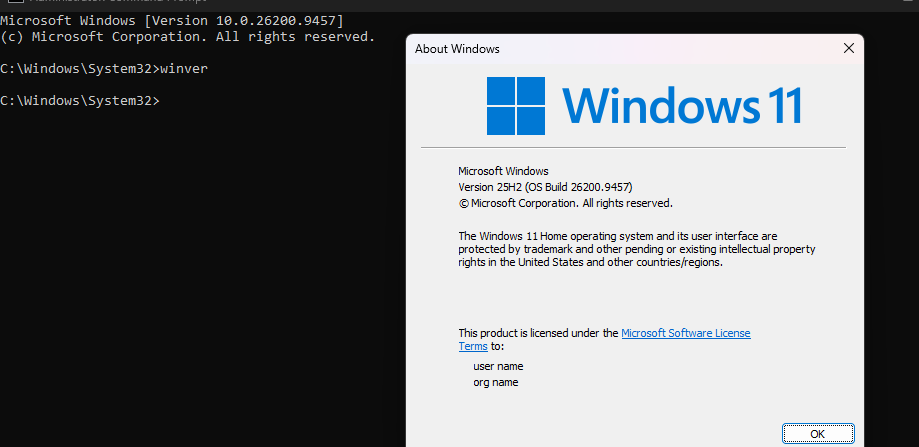The width and height of the screenshot is (919, 447).
Task: Click 'This product is licensed under the' text
Action: point(538,333)
